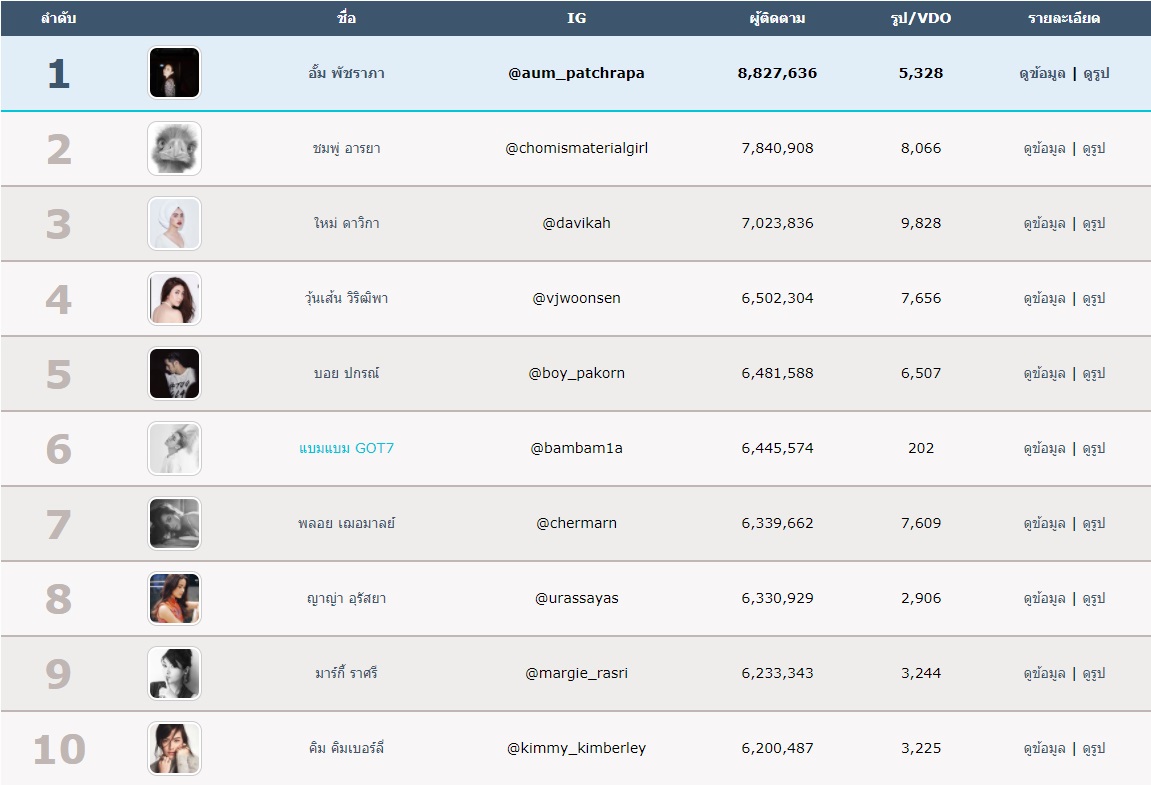Click ดูข้อมูล in the @urassayas row

[1043, 598]
